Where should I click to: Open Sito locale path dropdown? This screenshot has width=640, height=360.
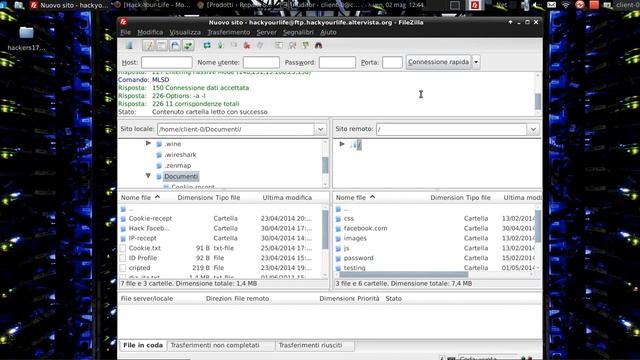[x=320, y=129]
